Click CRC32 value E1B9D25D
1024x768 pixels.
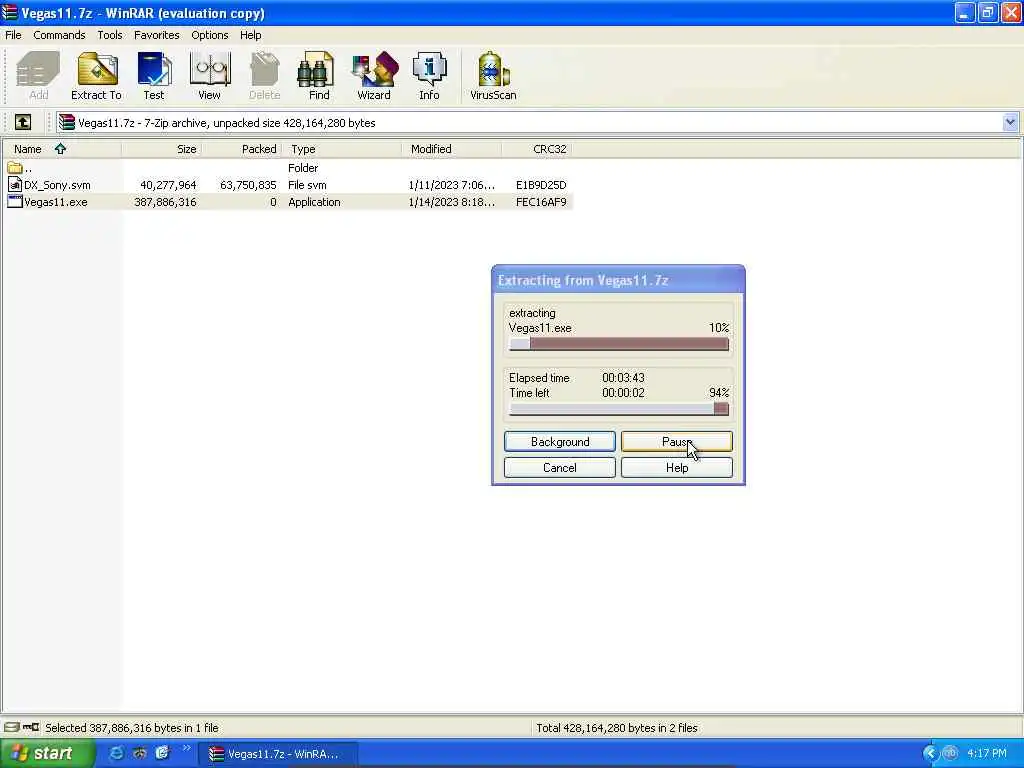(x=541, y=185)
